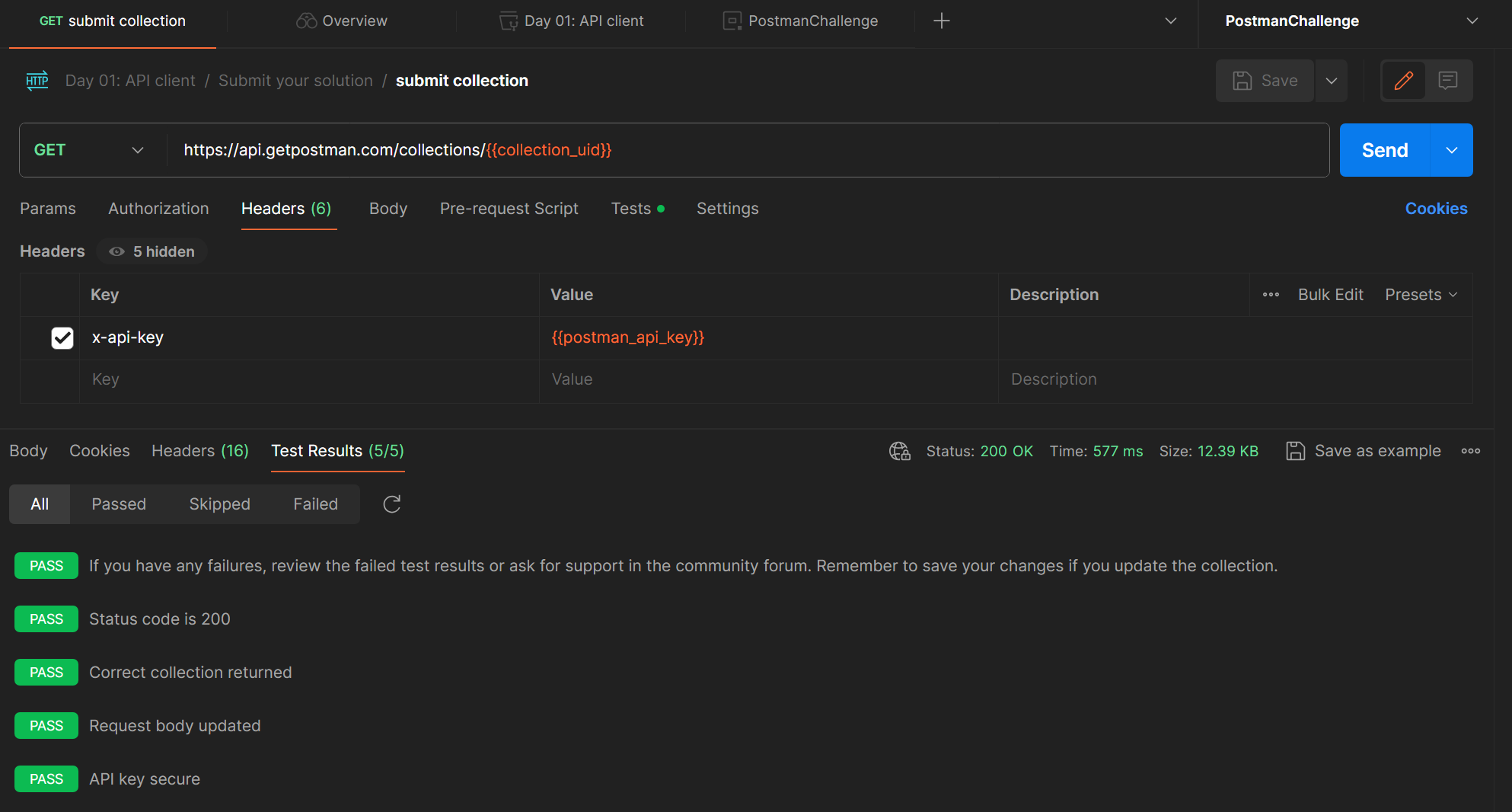This screenshot has height=812, width=1512.
Task: Click the 'API key secure' test result
Action: click(145, 779)
